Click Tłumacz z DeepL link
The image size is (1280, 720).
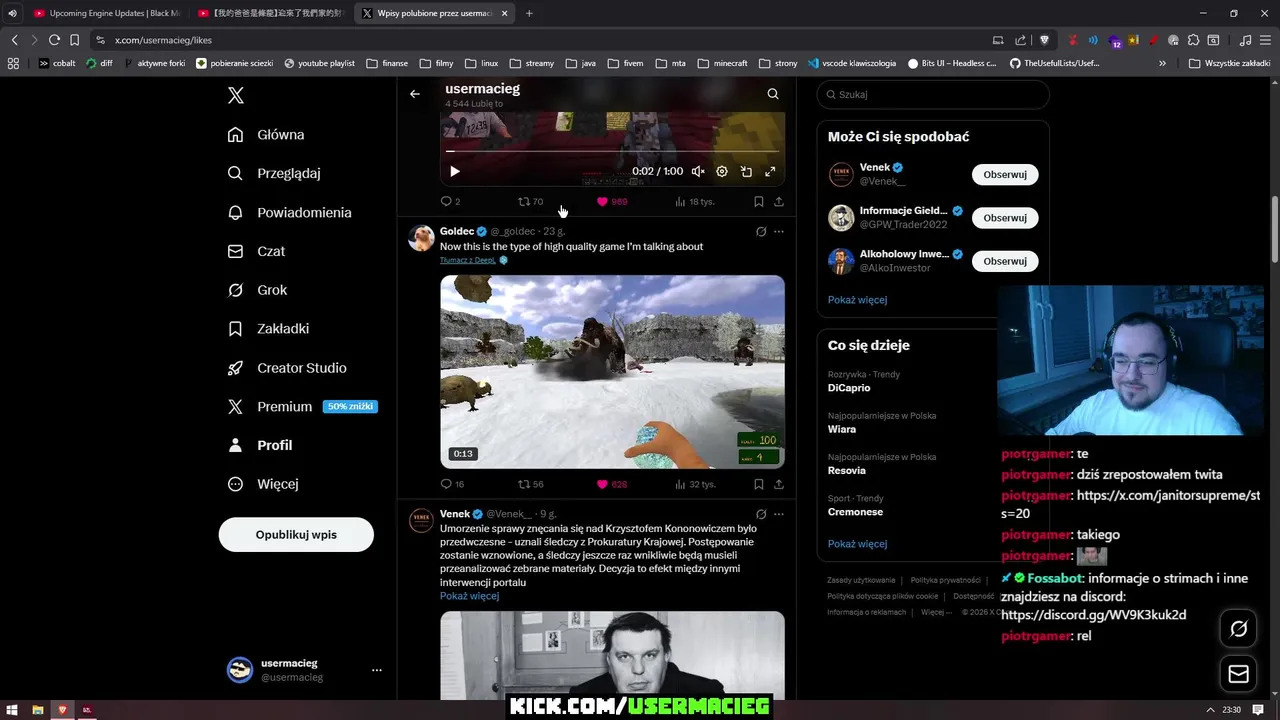468,260
